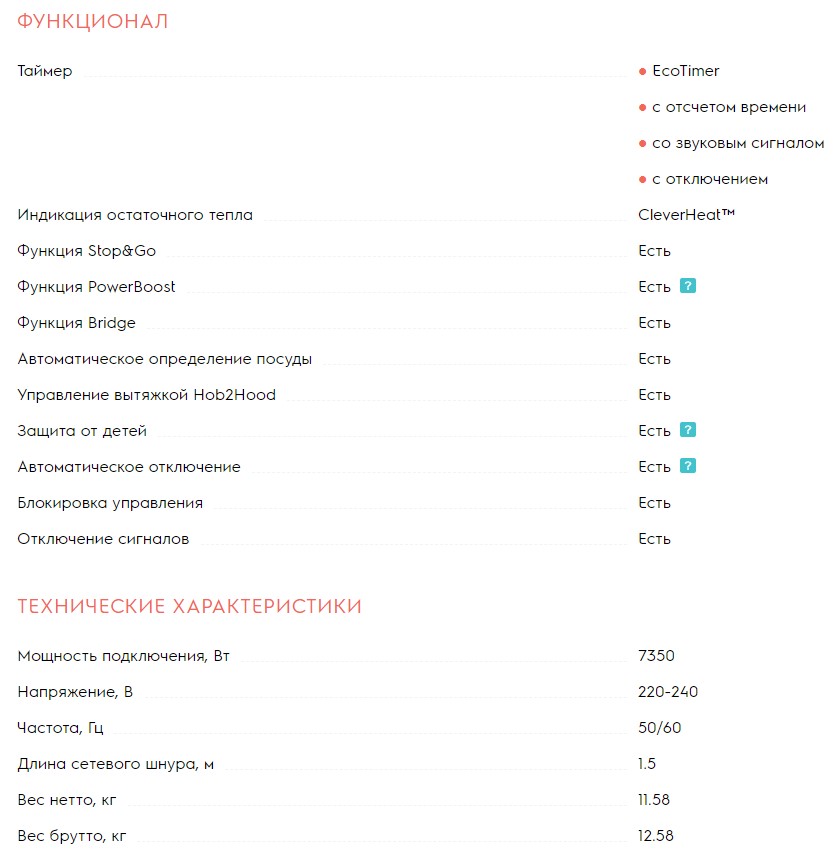Click the Функция PowerBoost label

[x=96, y=287]
